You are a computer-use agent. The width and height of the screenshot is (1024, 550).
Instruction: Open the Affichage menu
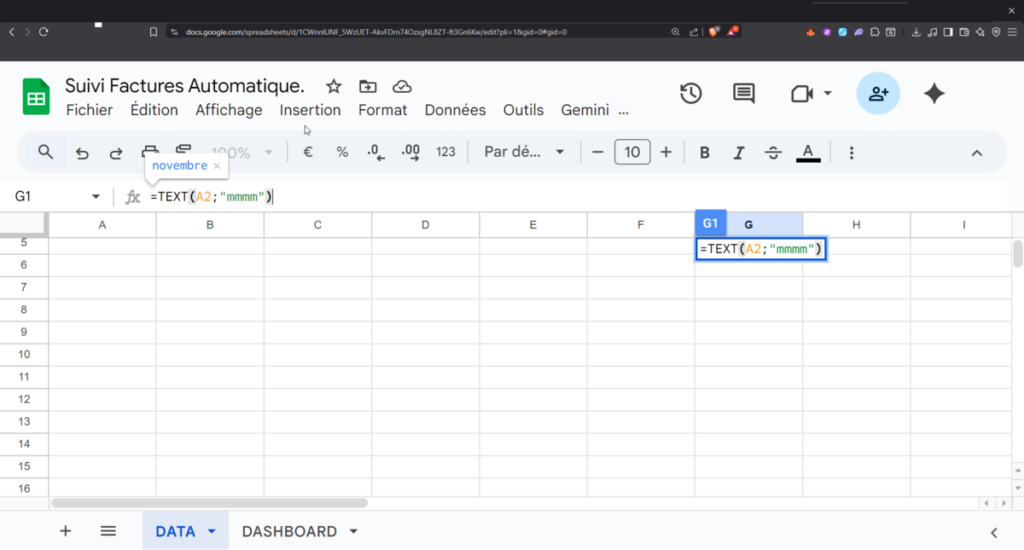pos(229,110)
